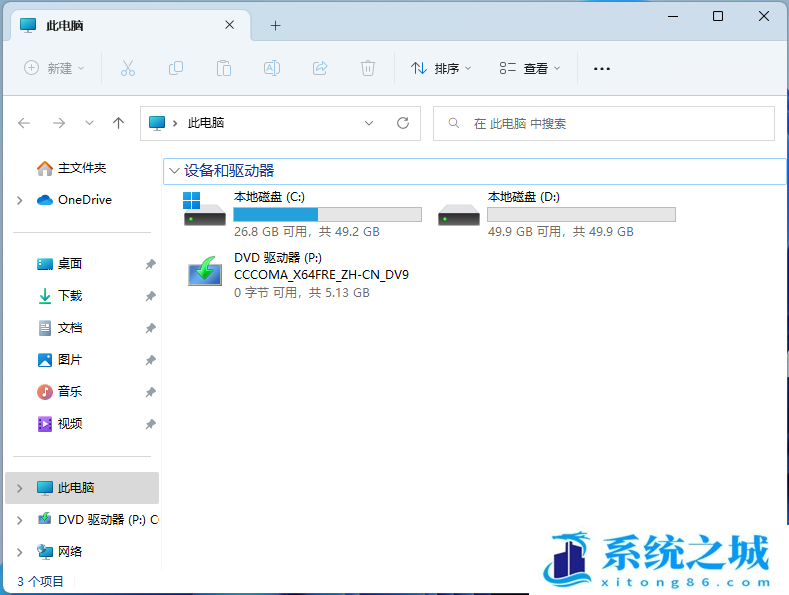This screenshot has height=595, width=789.
Task: Click the pin icon beside 桌面
Action: click(x=150, y=264)
